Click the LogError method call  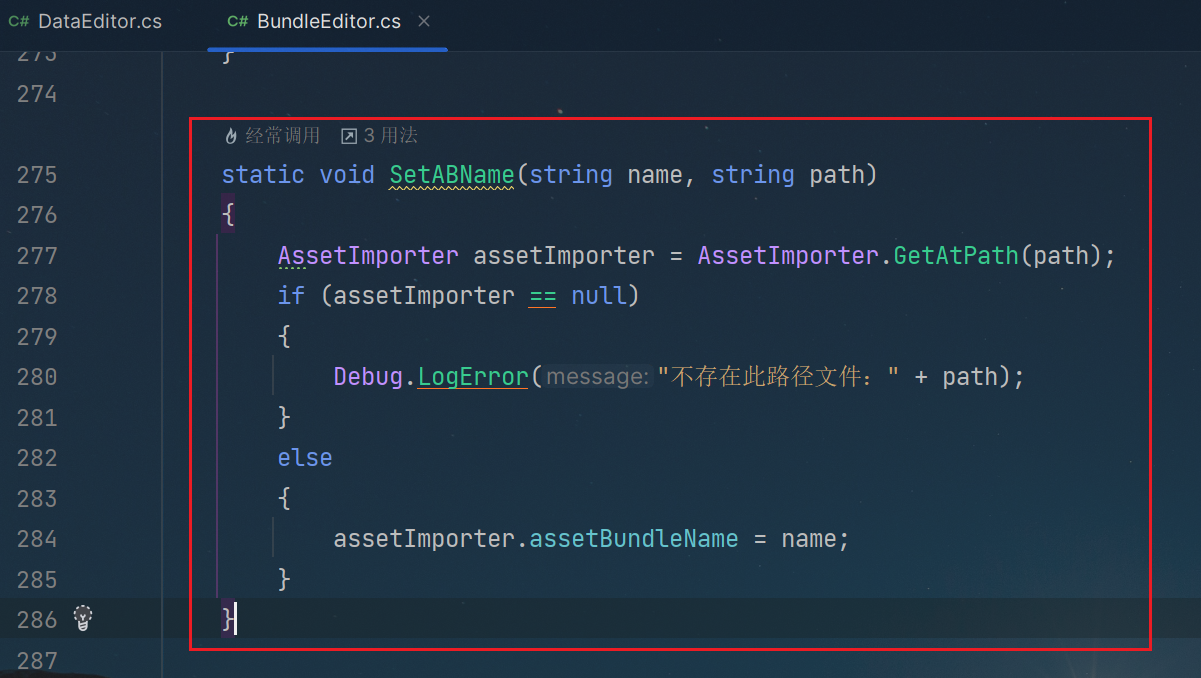472,377
